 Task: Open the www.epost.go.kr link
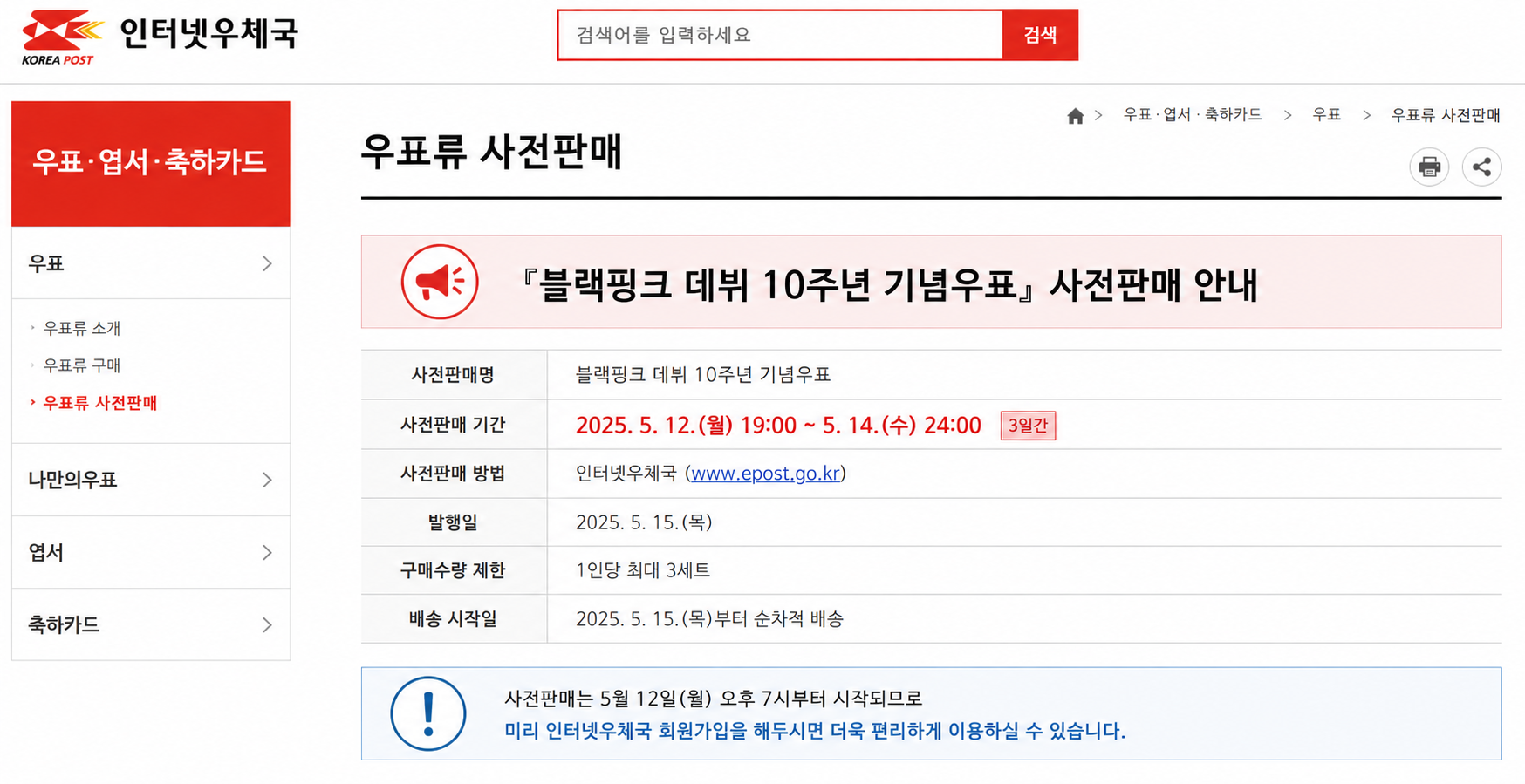pyautogui.click(x=765, y=473)
